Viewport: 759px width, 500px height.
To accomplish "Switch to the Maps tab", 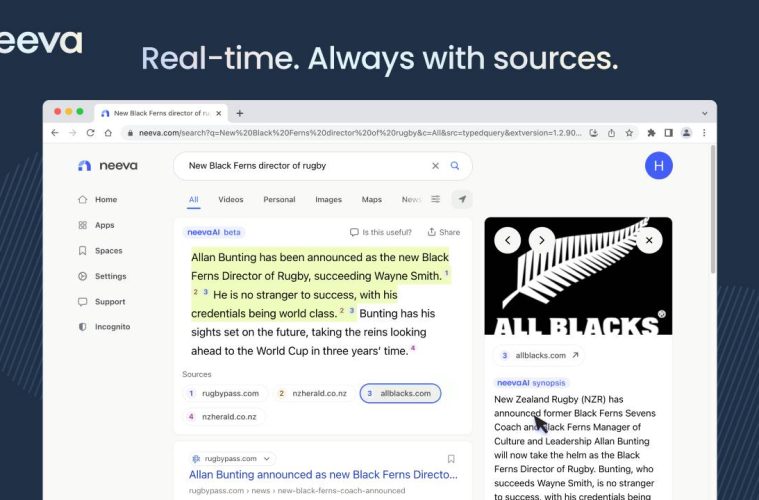I will (372, 199).
